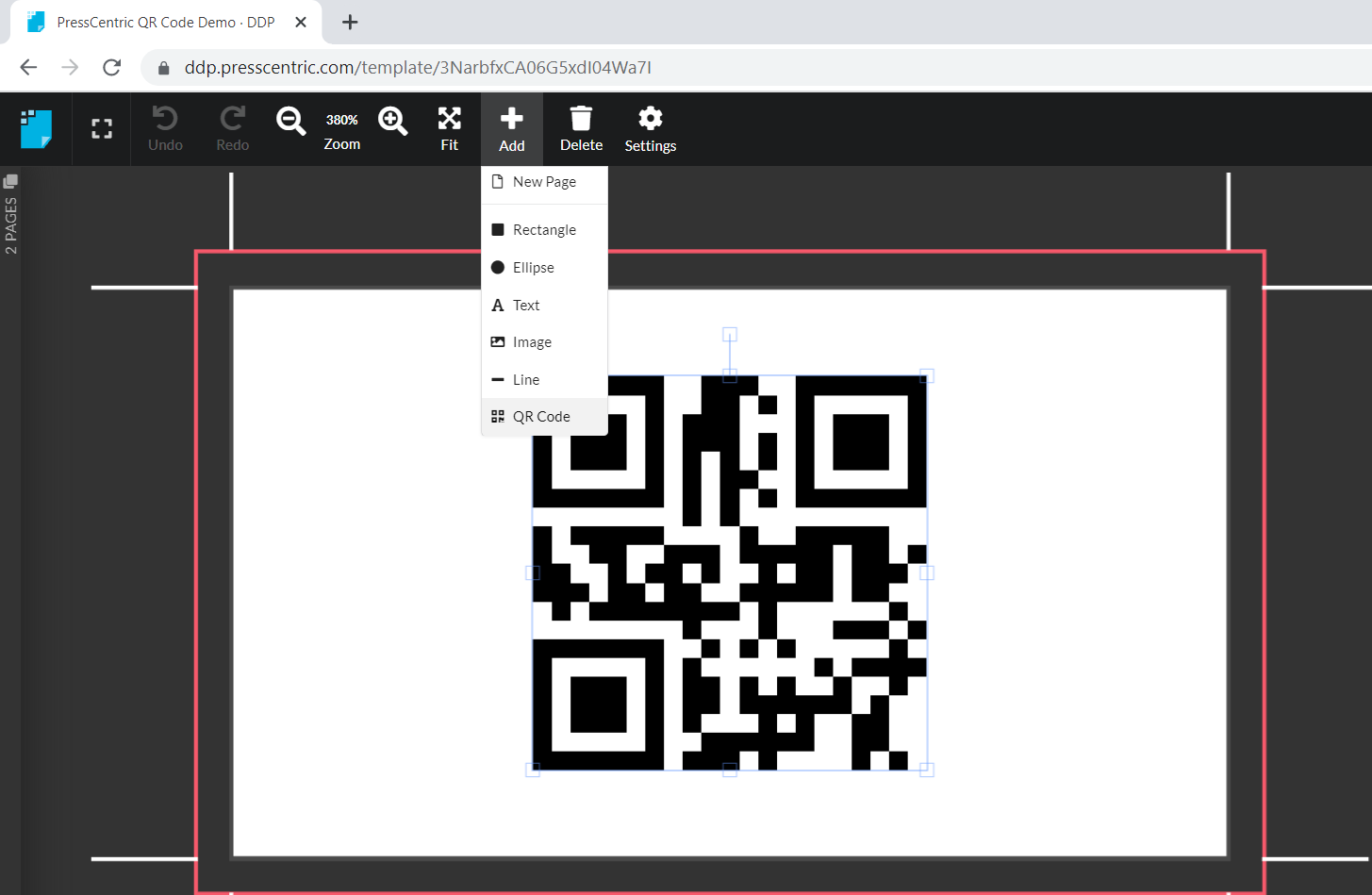Delete the selected QR code
This screenshot has height=895, width=1372.
click(581, 128)
